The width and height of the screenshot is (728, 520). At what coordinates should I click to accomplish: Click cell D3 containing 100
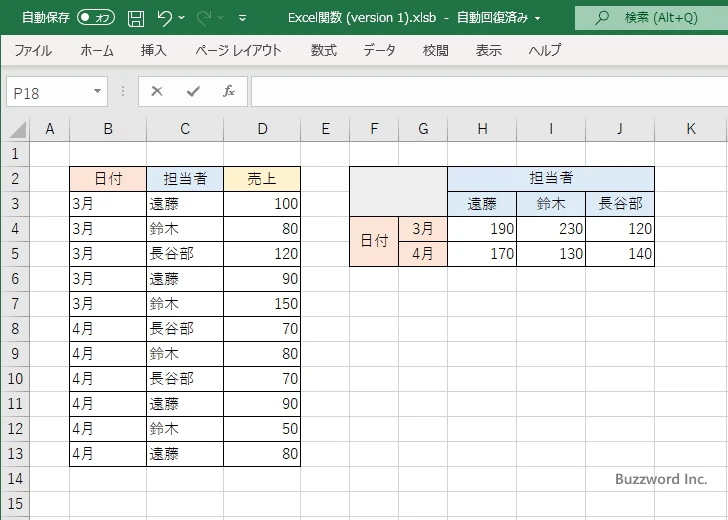tap(262, 204)
